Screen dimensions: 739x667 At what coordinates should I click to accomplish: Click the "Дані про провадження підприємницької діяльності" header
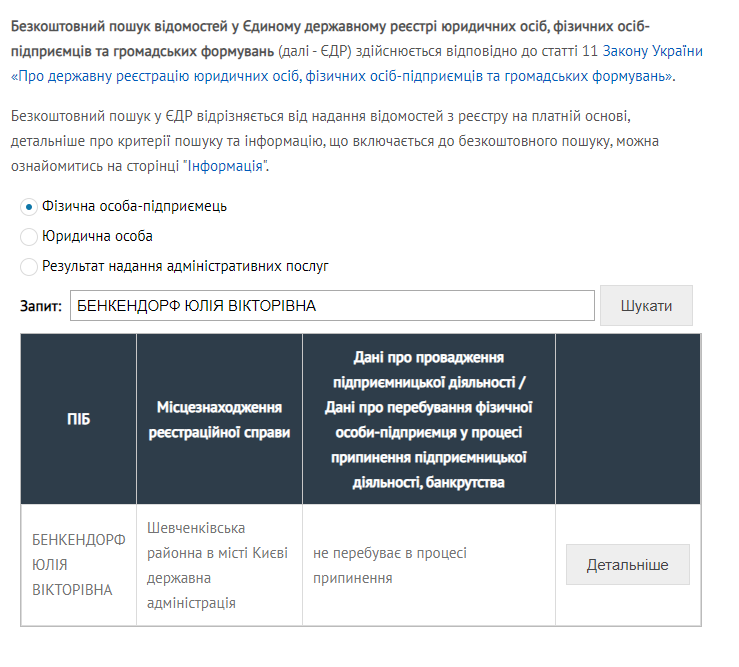(428, 419)
